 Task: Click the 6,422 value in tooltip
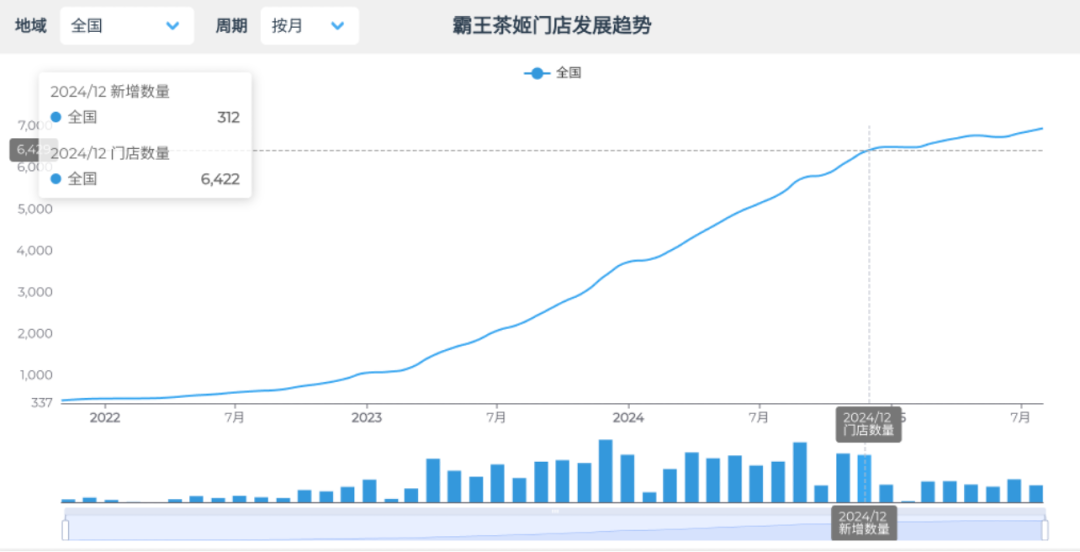tap(220, 179)
